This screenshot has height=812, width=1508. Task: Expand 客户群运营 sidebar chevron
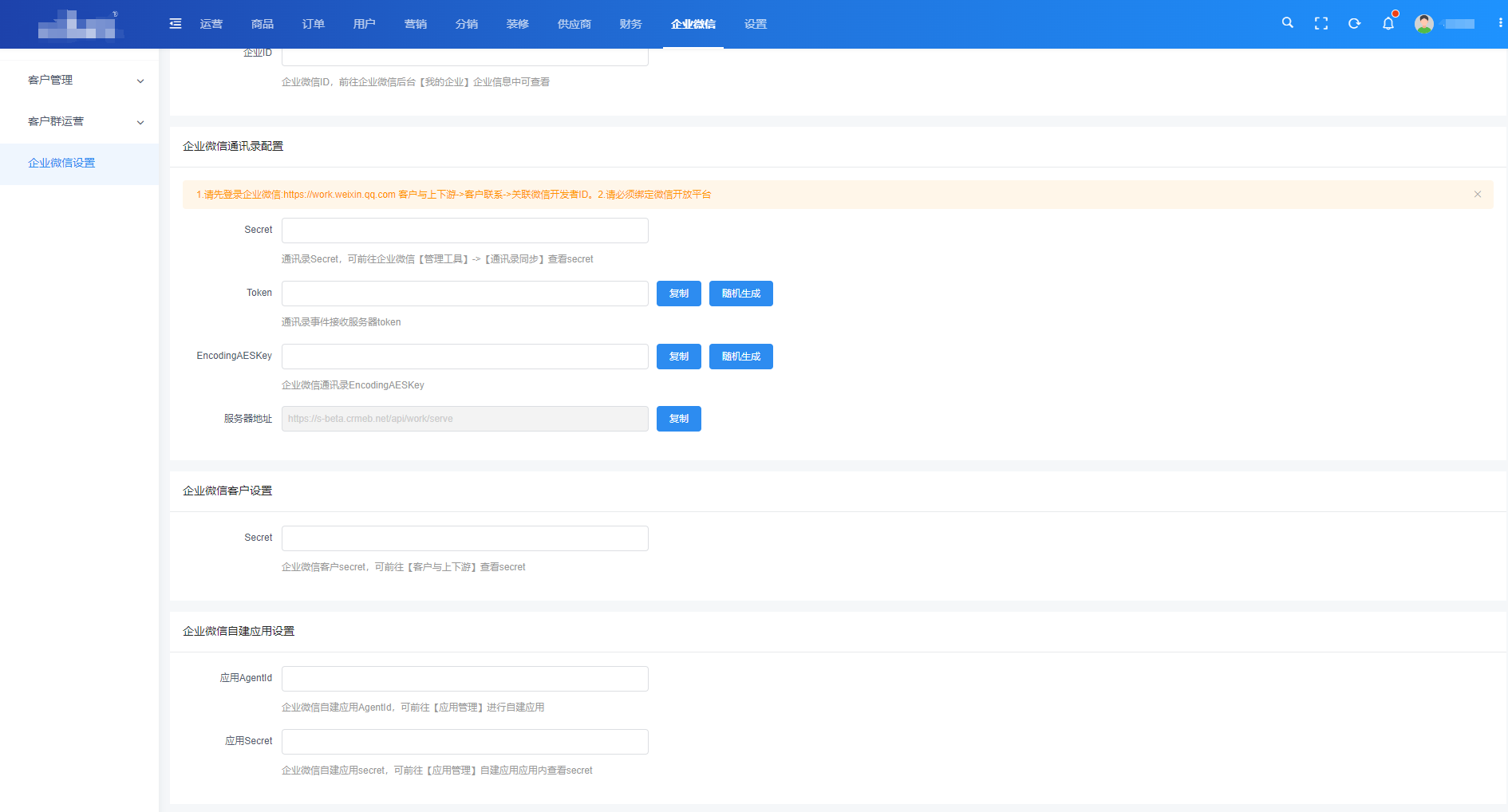click(140, 122)
